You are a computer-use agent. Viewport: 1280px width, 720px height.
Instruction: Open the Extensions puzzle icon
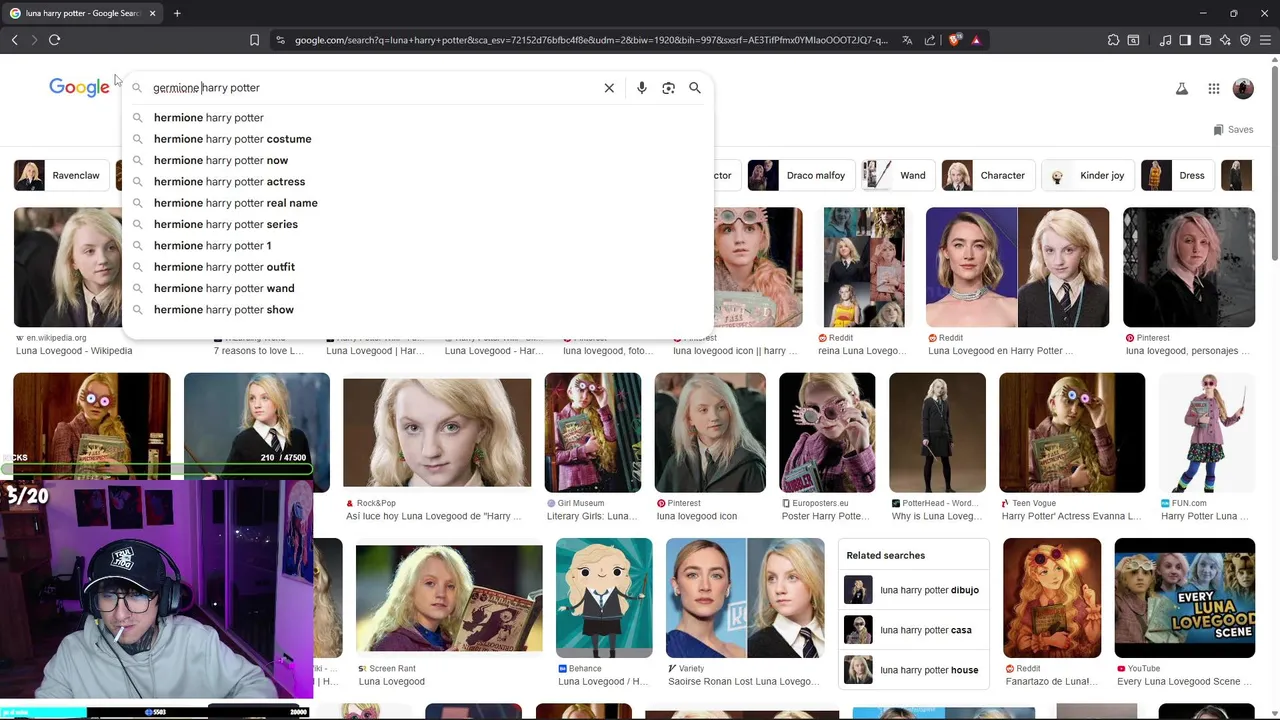[1113, 40]
